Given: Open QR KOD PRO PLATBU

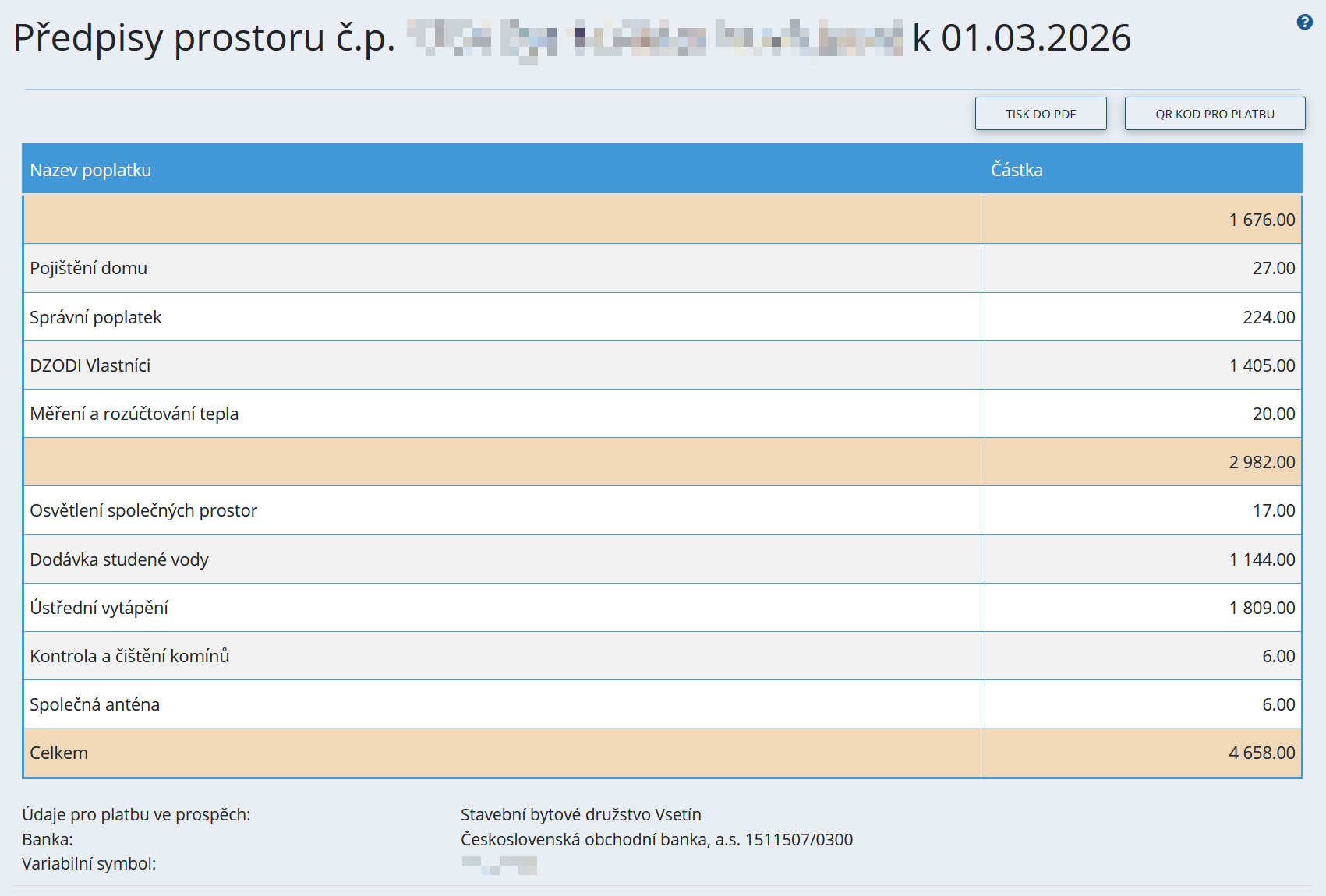Looking at the screenshot, I should [1214, 114].
